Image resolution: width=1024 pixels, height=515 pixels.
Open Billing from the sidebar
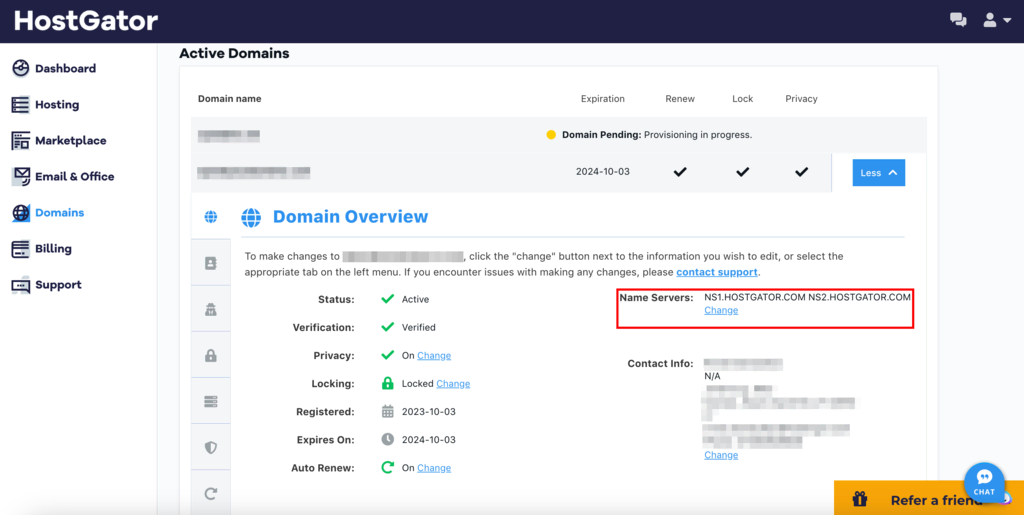click(53, 249)
